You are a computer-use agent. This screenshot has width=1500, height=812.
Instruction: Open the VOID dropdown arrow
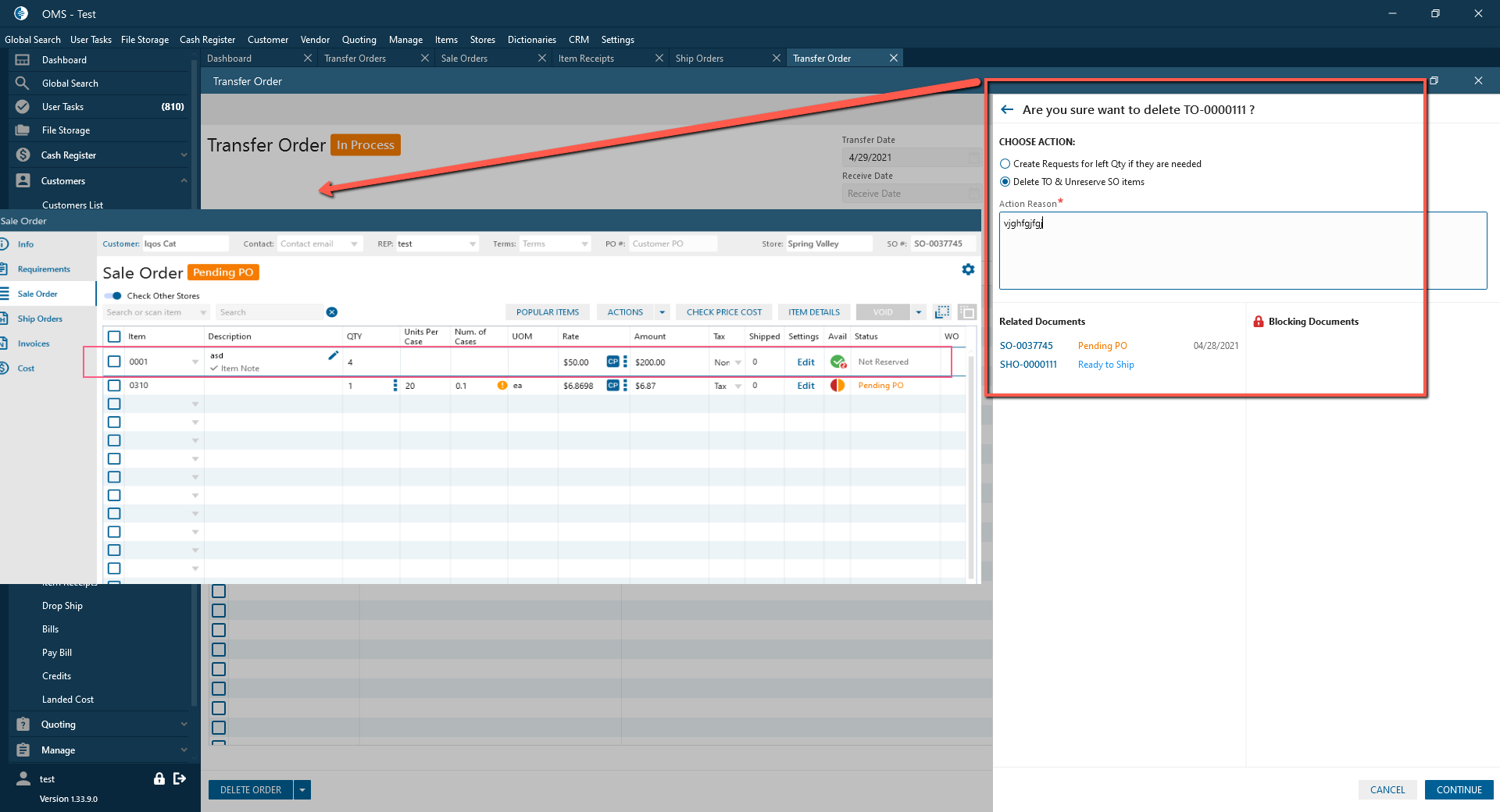(919, 312)
